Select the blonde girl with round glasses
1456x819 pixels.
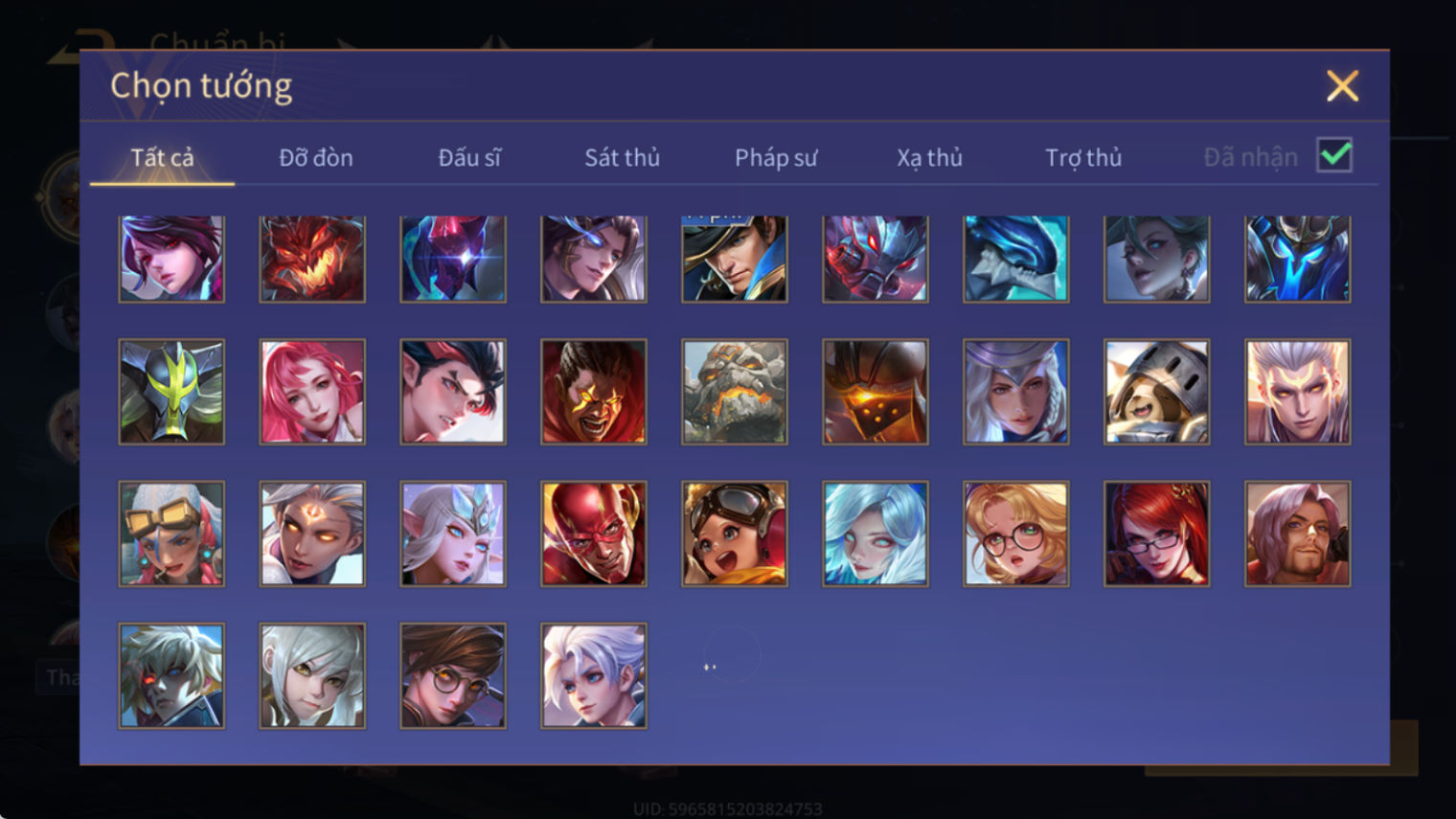point(1016,534)
